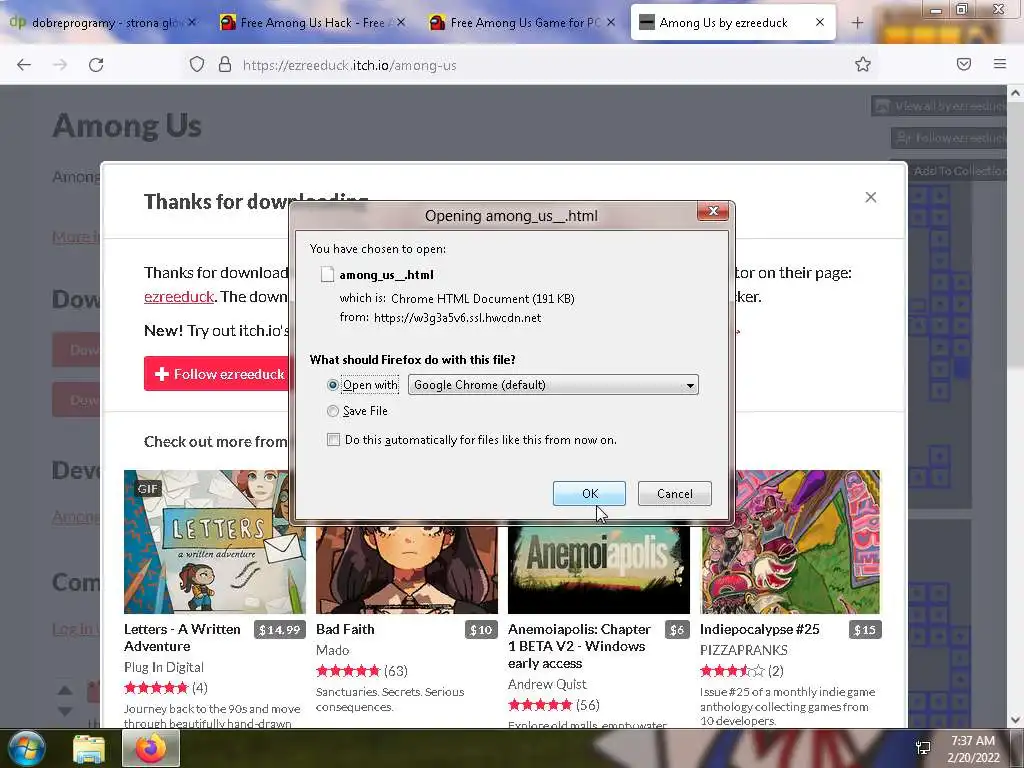Click the PIZZAPRANKS author name
1024x768 pixels.
click(744, 650)
